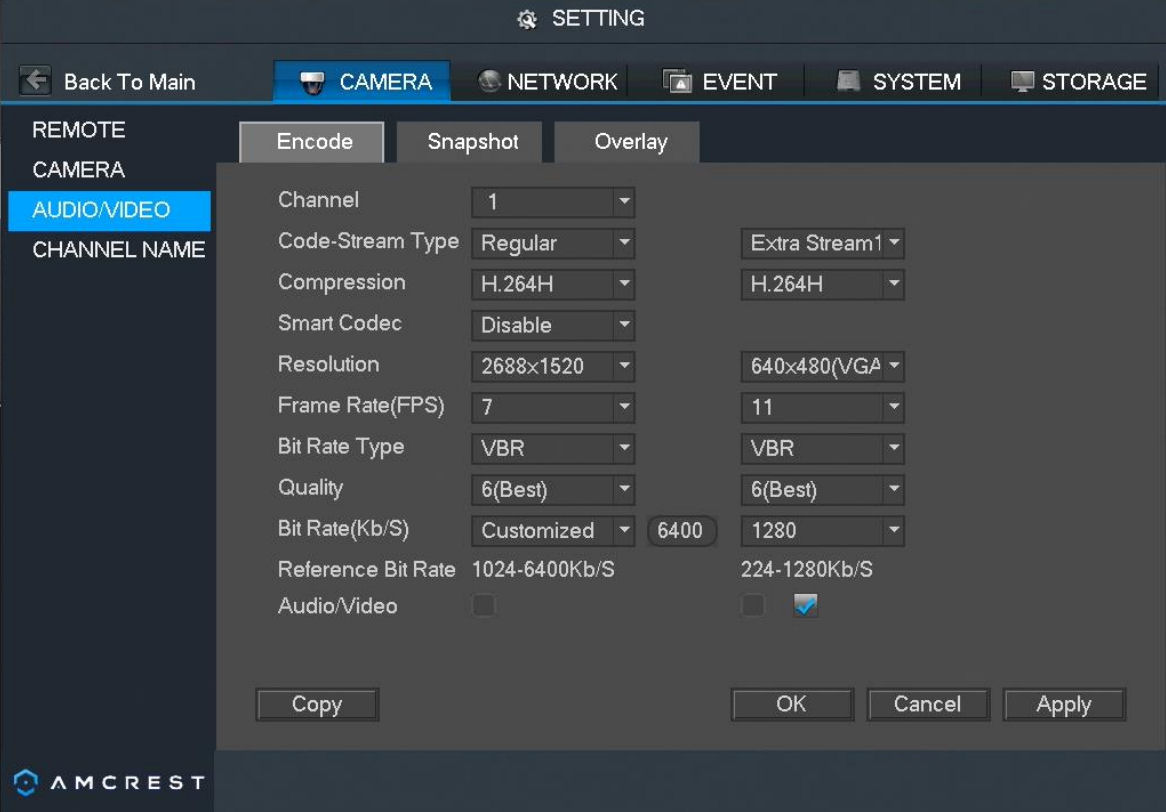Open the Smart Codec Disable dropdown
This screenshot has width=1166, height=812.
coord(553,325)
